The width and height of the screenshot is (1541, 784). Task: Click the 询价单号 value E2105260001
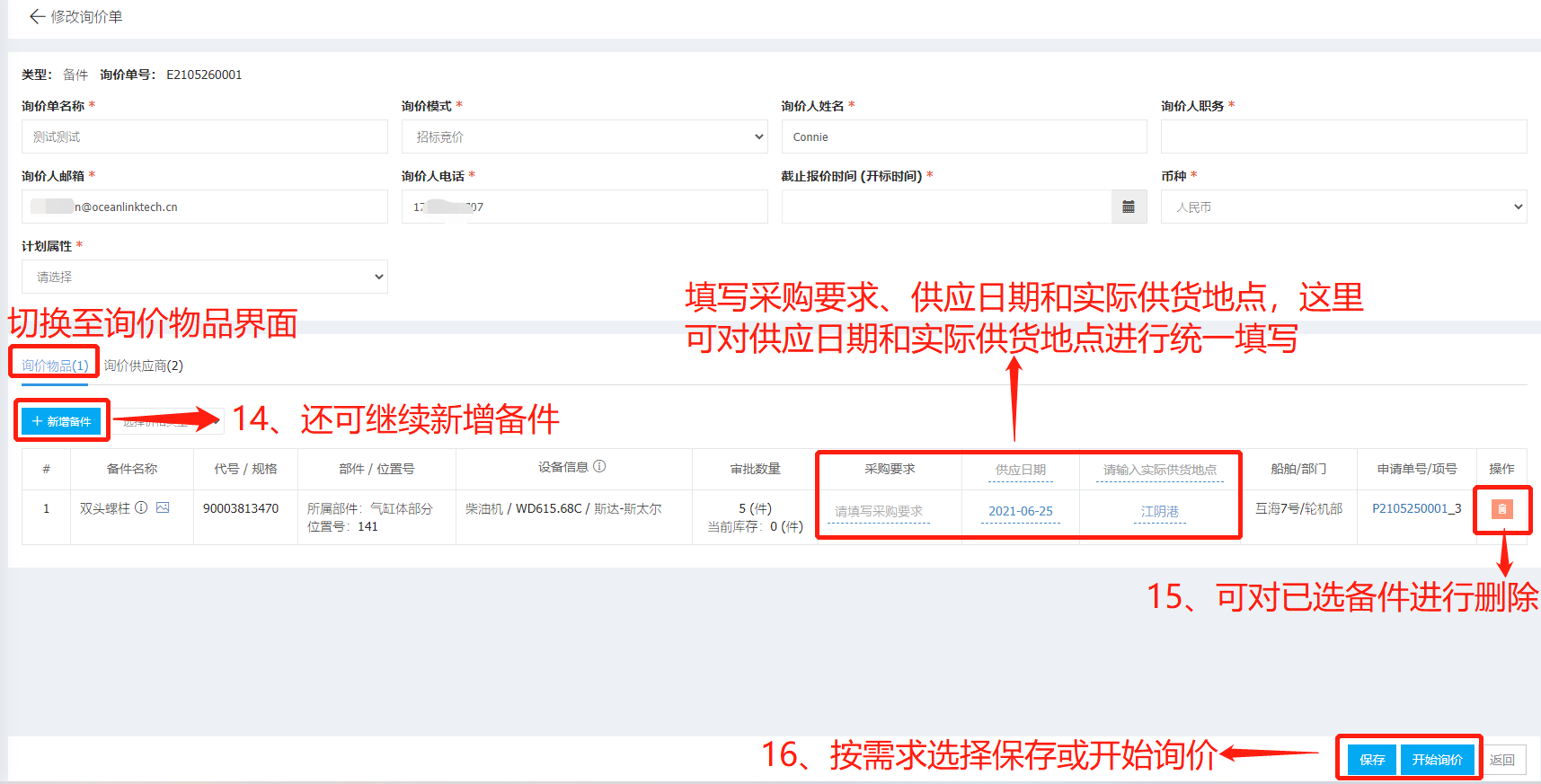(204, 75)
